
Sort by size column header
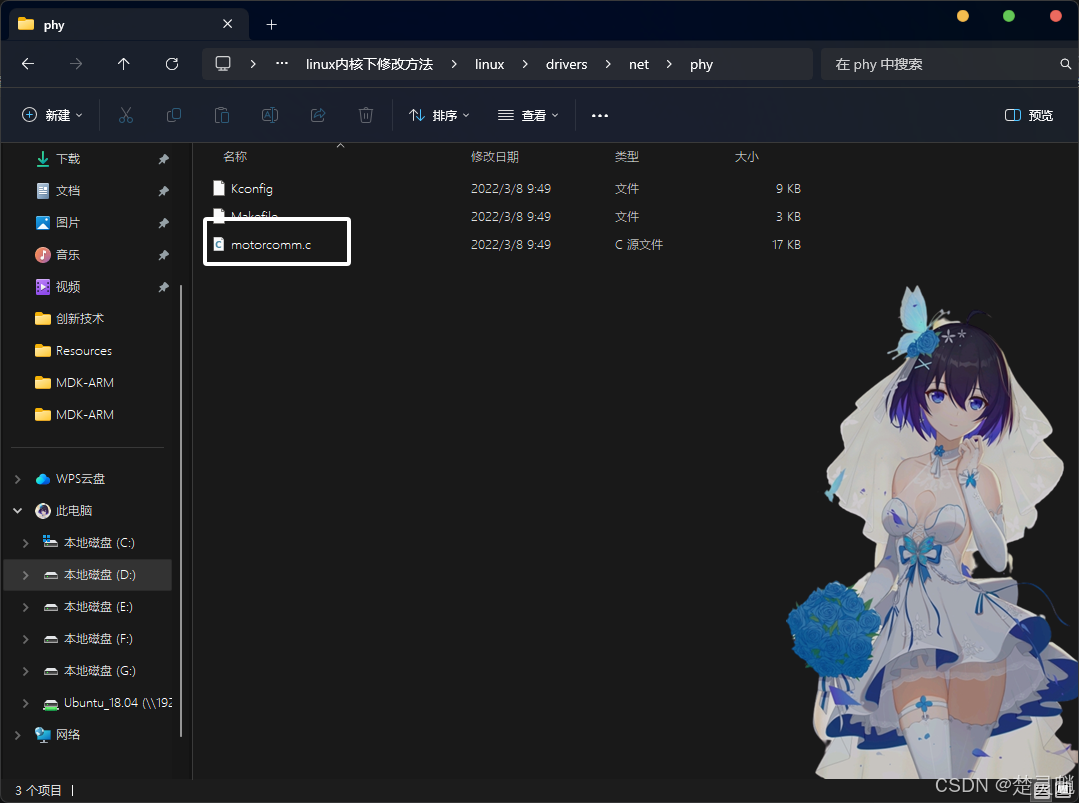click(747, 157)
